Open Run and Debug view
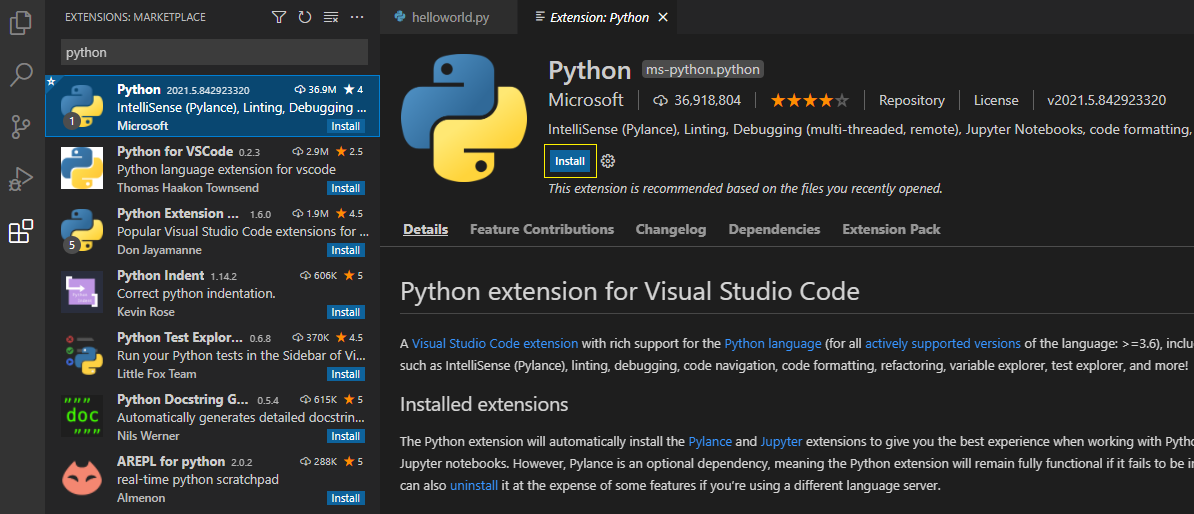Image resolution: width=1194 pixels, height=514 pixels. (x=21, y=180)
